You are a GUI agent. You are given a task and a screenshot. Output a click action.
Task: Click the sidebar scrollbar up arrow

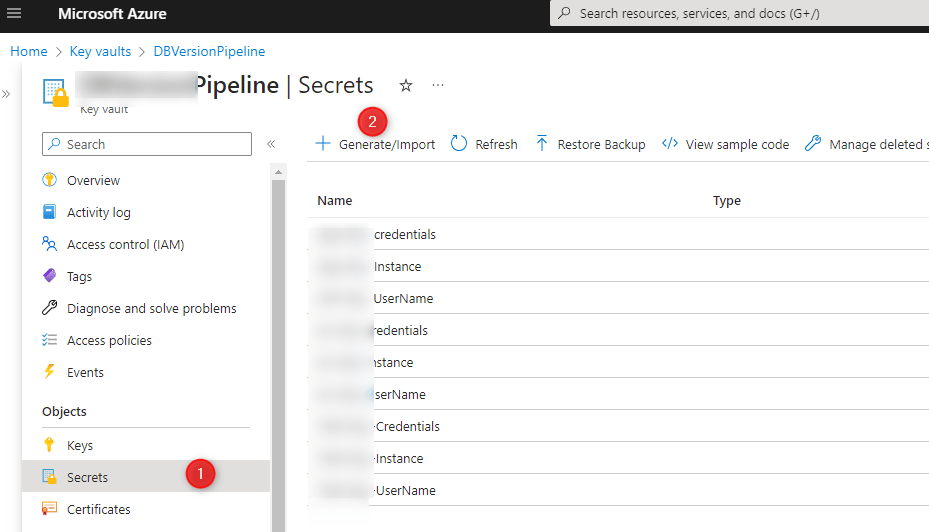(x=278, y=172)
